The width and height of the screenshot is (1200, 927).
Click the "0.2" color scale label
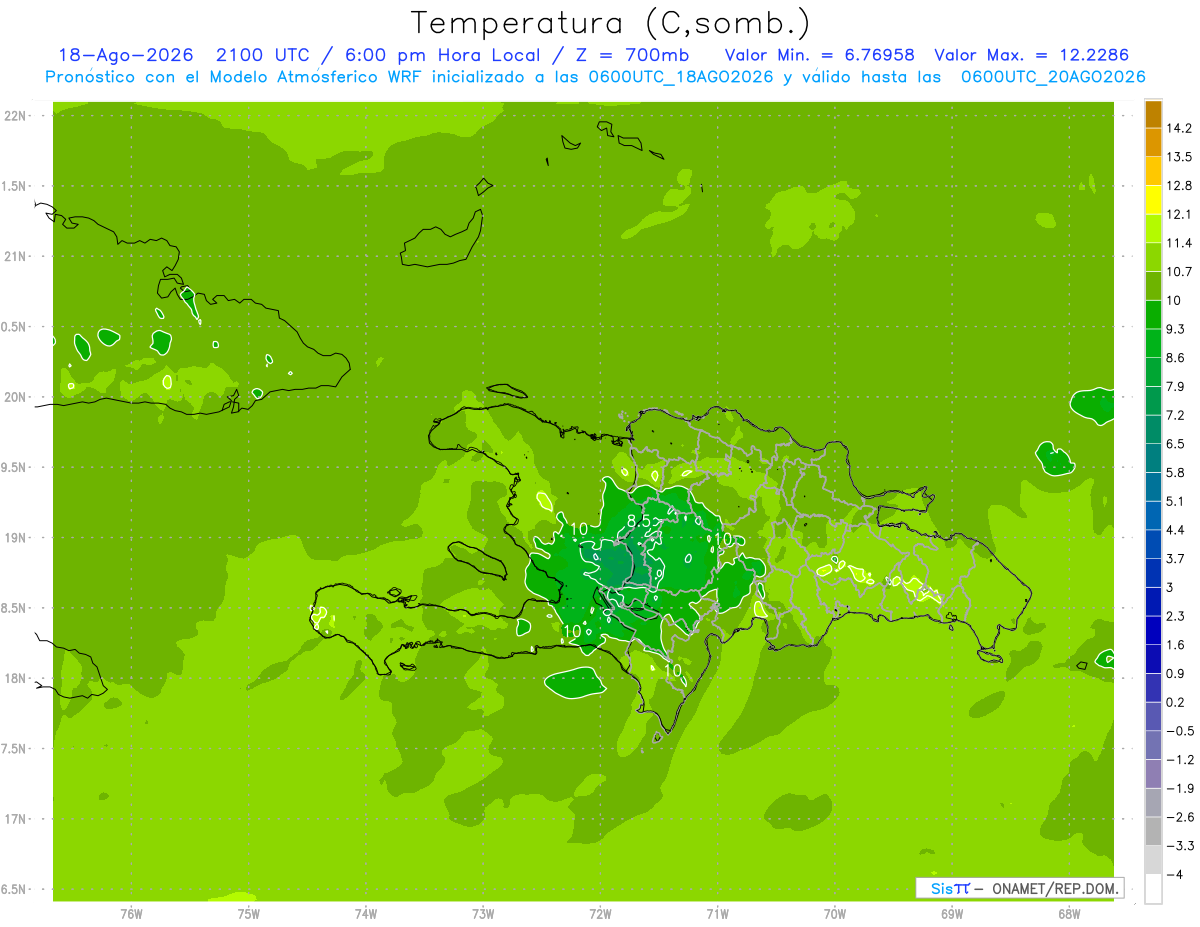click(x=1177, y=702)
